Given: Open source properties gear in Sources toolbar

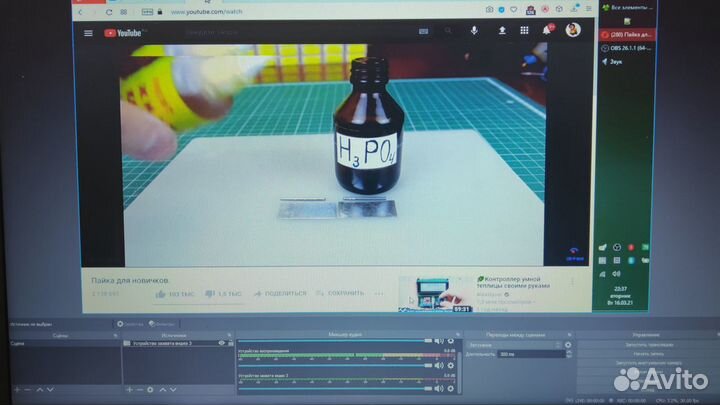Looking at the screenshot, I should pyautogui.click(x=150, y=390).
